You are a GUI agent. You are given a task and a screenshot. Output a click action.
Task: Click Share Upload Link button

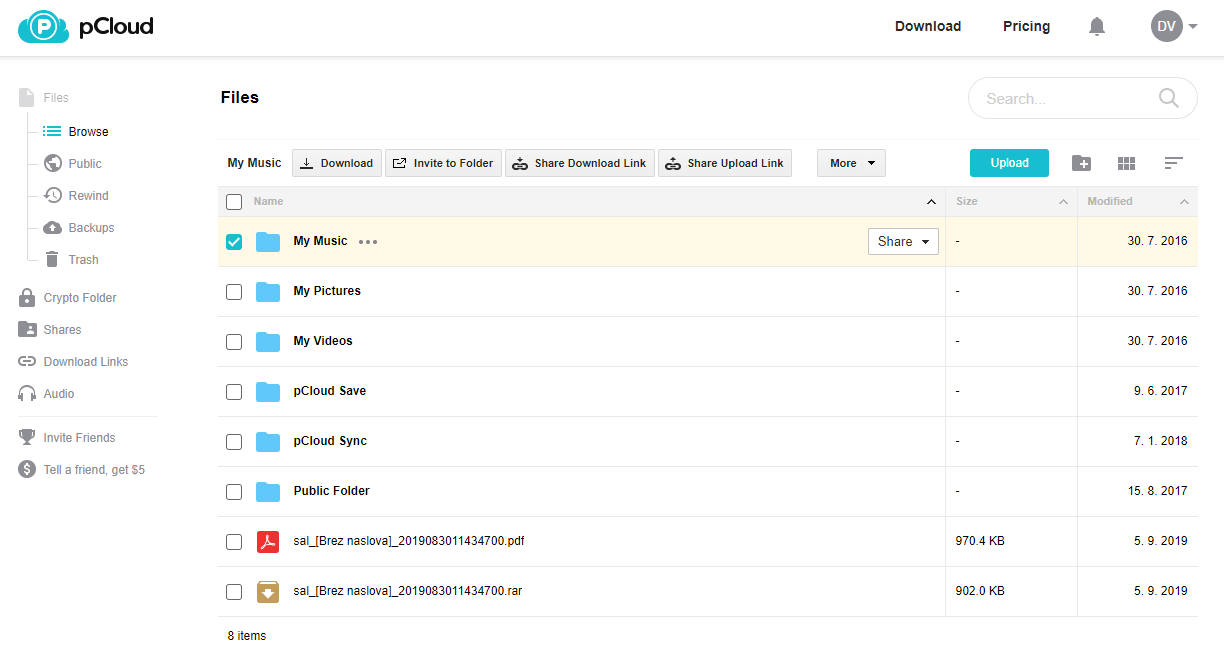click(725, 163)
